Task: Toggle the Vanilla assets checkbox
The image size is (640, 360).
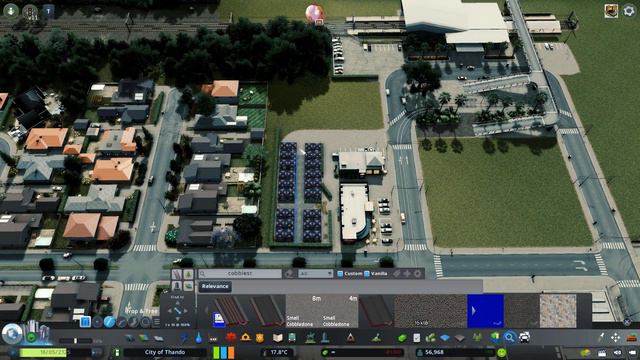Action: tap(367, 273)
